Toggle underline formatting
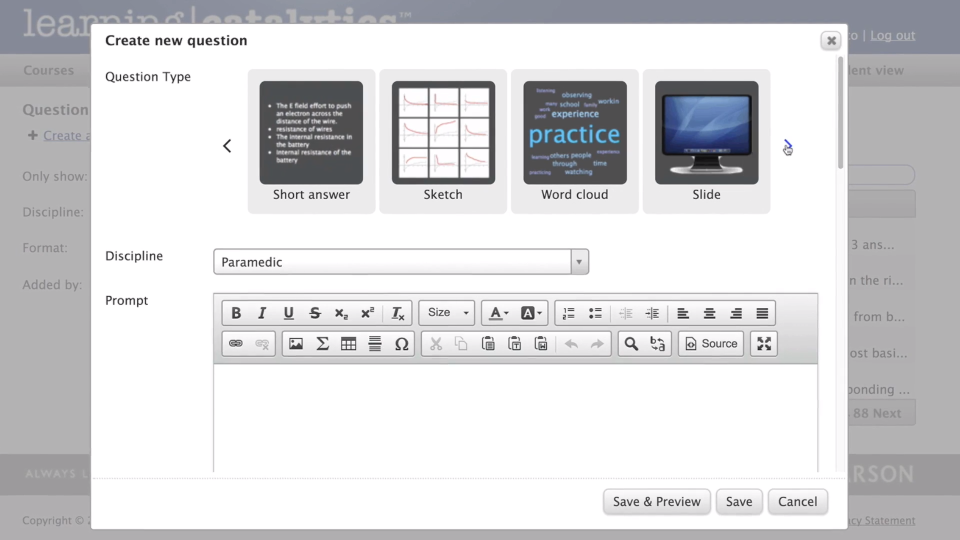 point(288,313)
